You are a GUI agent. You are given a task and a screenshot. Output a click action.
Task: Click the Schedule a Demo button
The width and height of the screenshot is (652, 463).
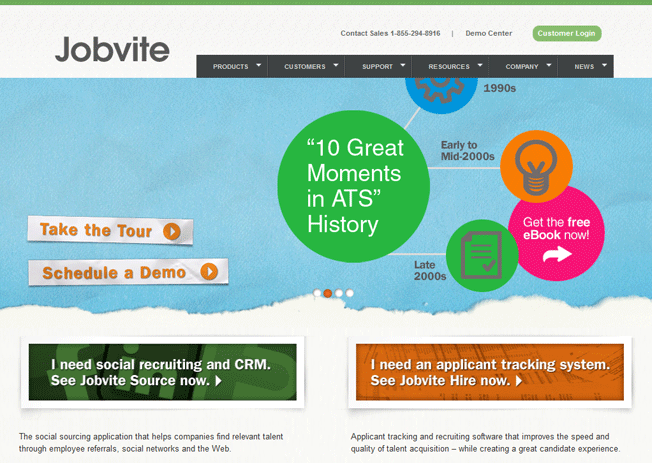[x=128, y=272]
